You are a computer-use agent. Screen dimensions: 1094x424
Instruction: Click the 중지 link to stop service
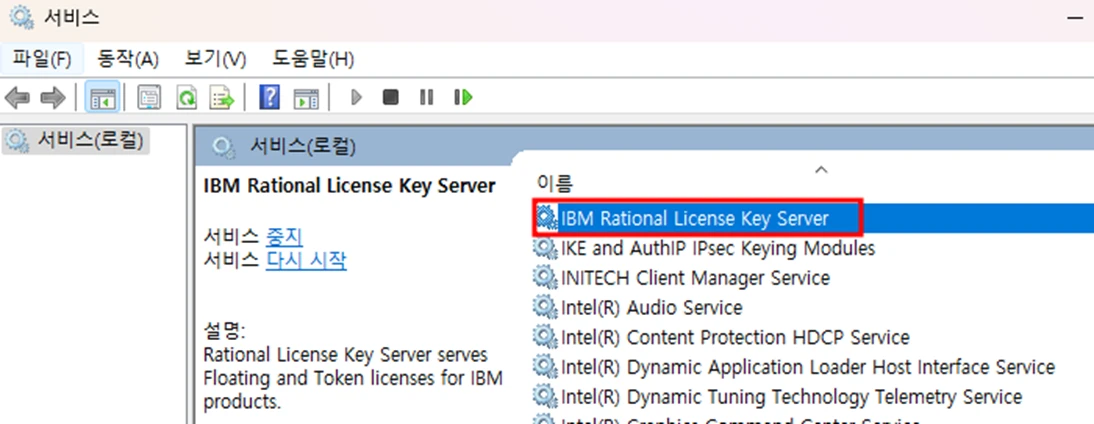pyautogui.click(x=284, y=236)
